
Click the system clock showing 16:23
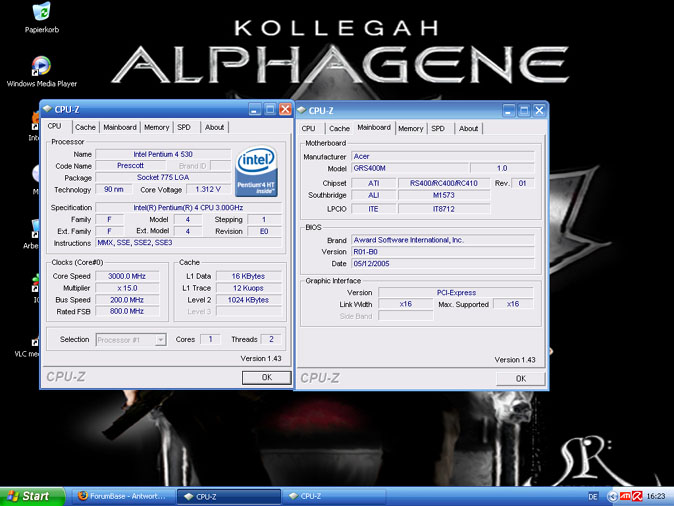coord(656,497)
